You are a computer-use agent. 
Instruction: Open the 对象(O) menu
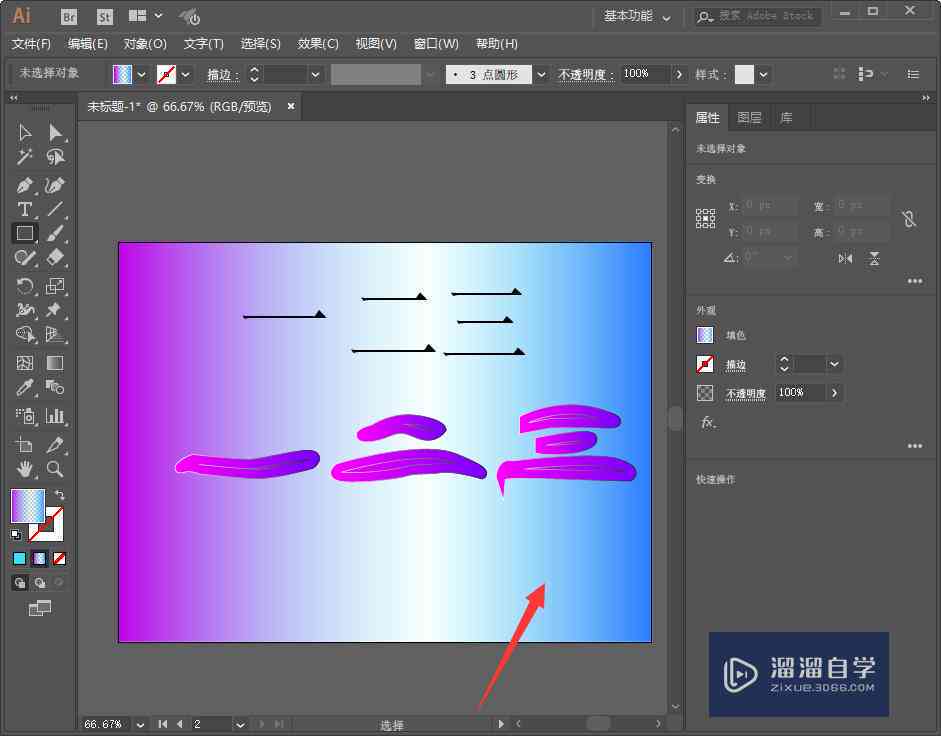point(145,44)
